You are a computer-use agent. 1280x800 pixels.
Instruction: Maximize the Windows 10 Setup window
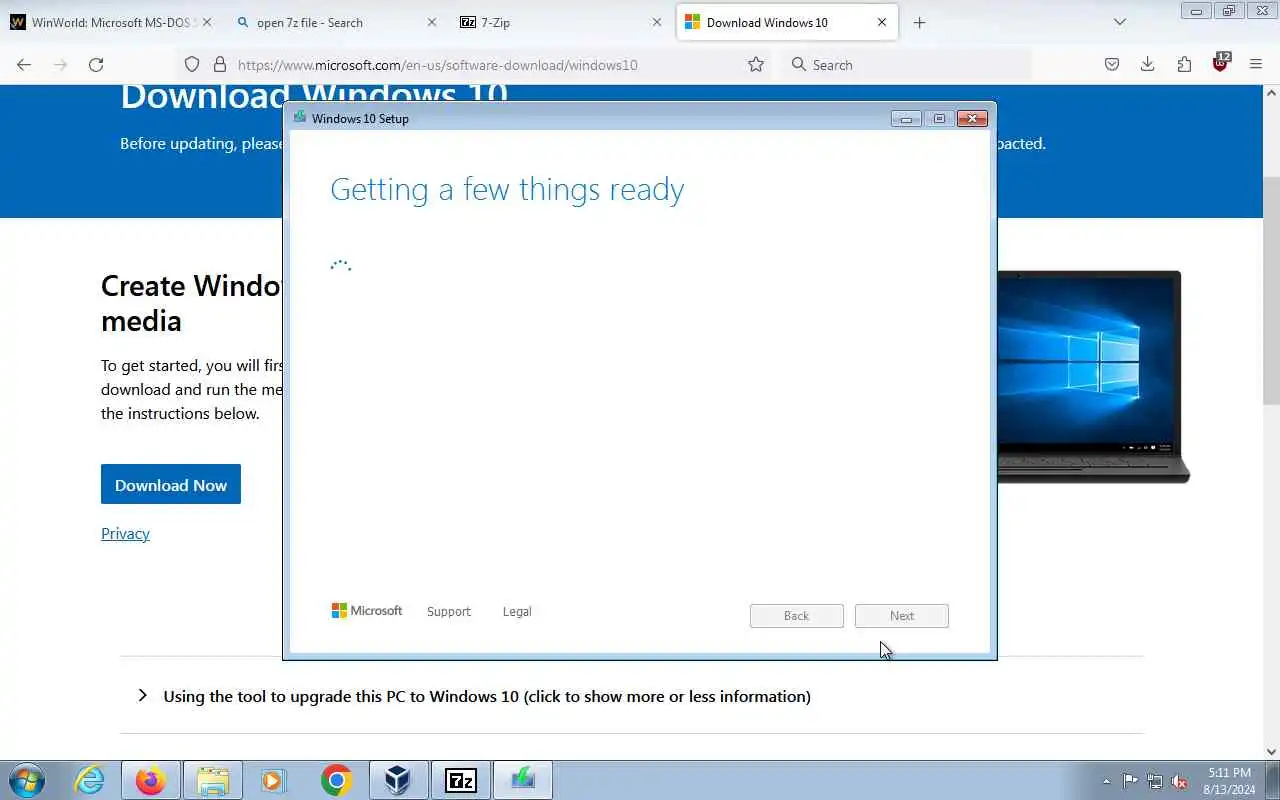pos(939,118)
